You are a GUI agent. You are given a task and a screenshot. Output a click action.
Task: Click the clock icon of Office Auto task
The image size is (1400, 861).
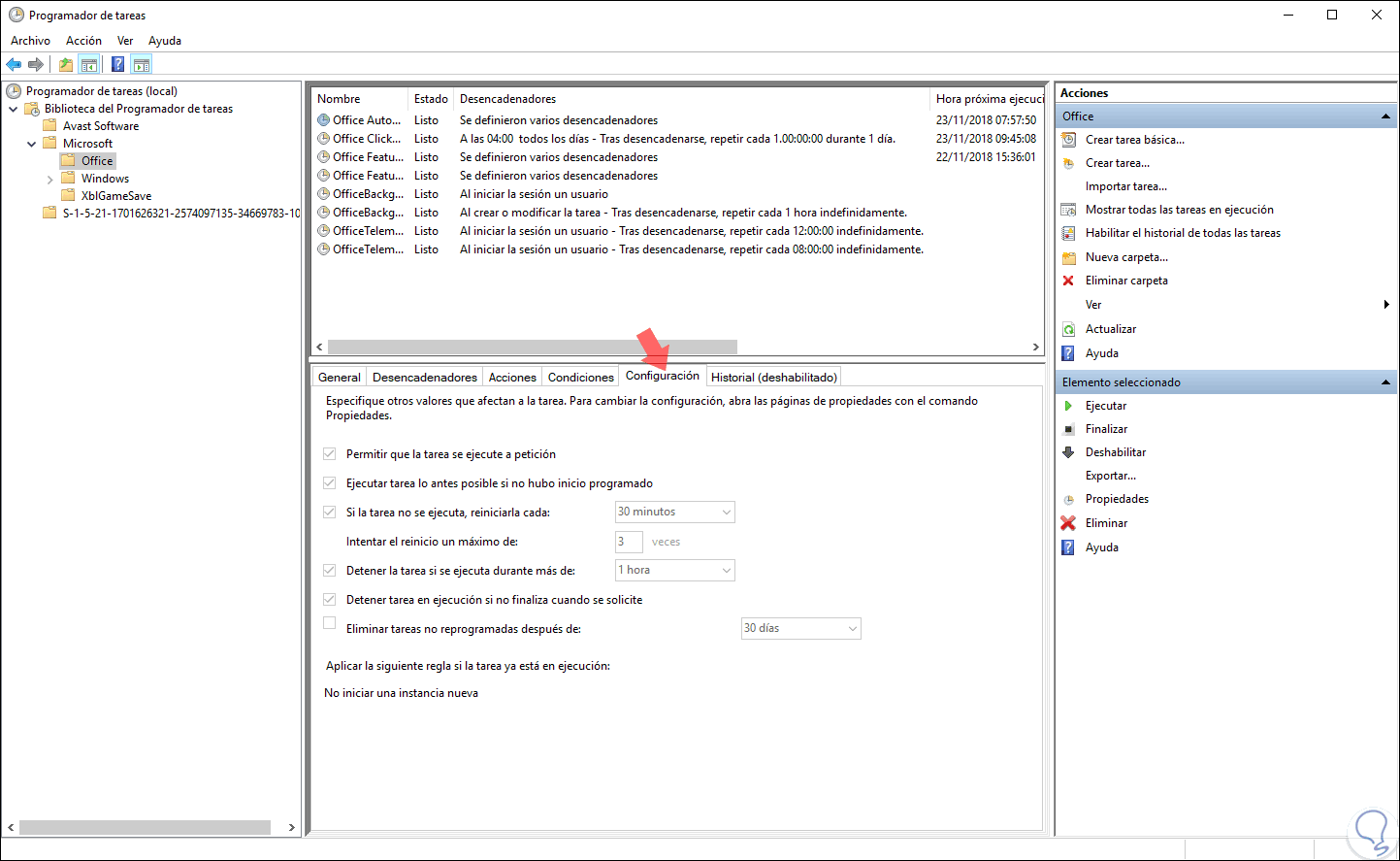(324, 120)
